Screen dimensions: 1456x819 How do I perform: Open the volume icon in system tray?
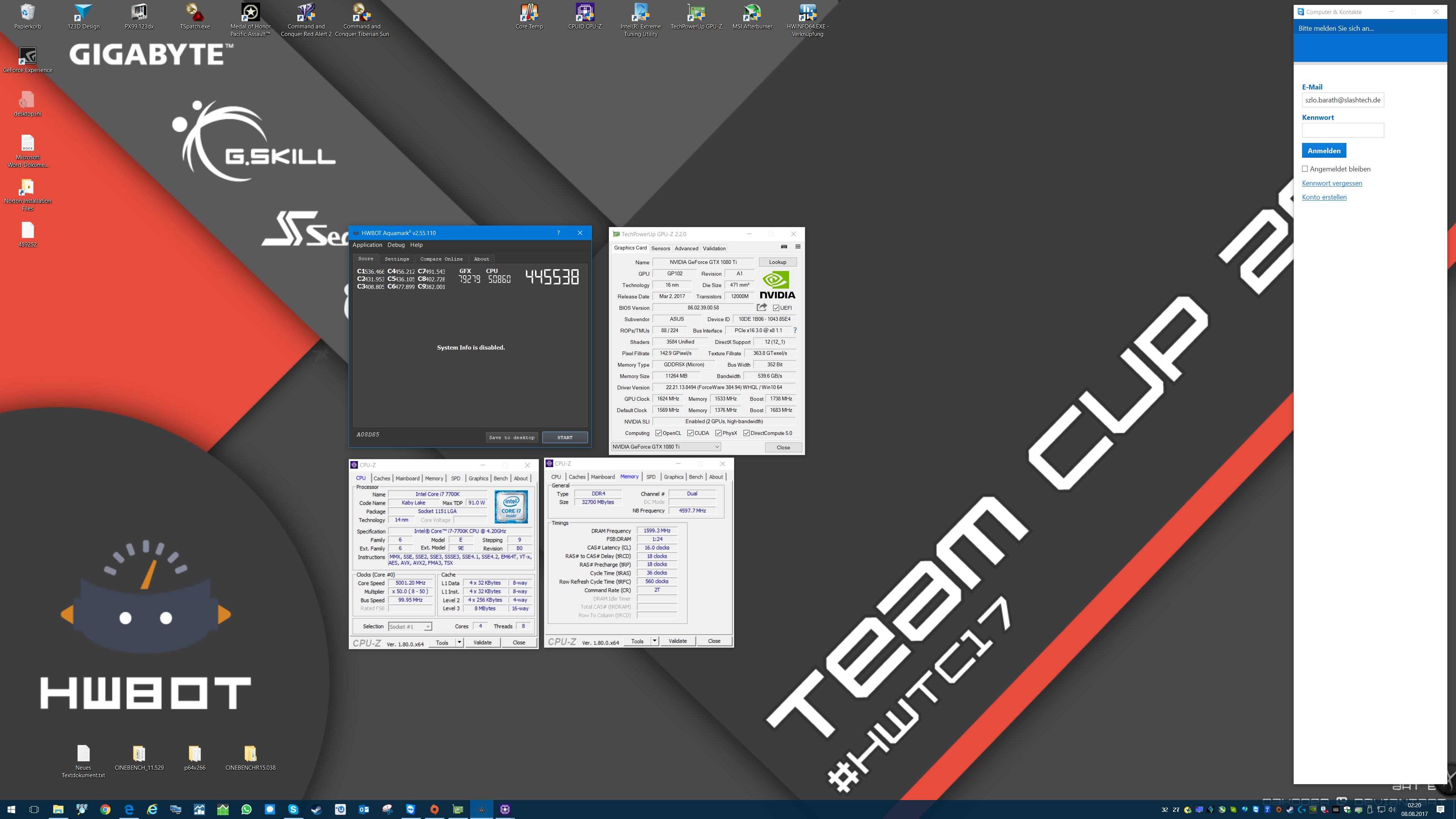[x=1392, y=810]
